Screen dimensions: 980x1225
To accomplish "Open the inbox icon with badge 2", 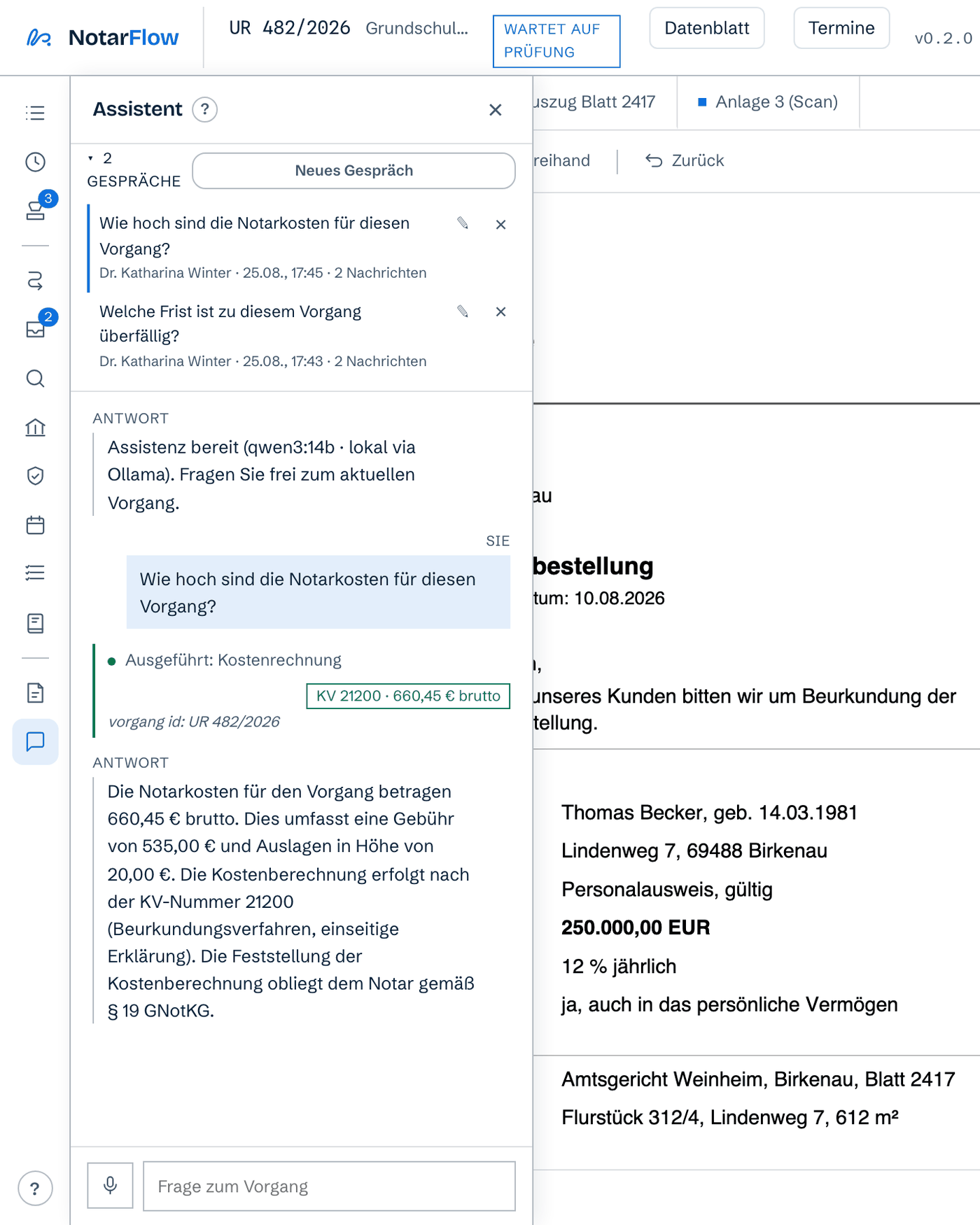I will pos(35,329).
